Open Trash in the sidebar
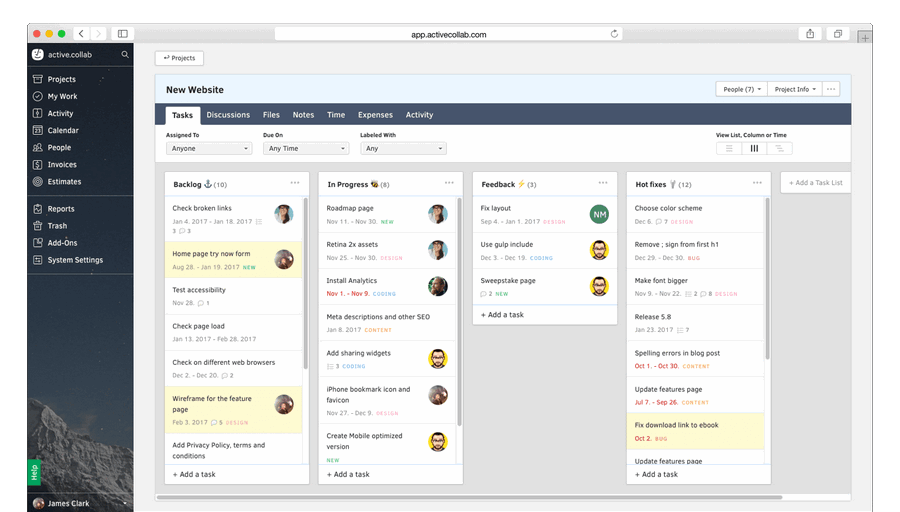This screenshot has height=512, width=900. click(x=57, y=226)
